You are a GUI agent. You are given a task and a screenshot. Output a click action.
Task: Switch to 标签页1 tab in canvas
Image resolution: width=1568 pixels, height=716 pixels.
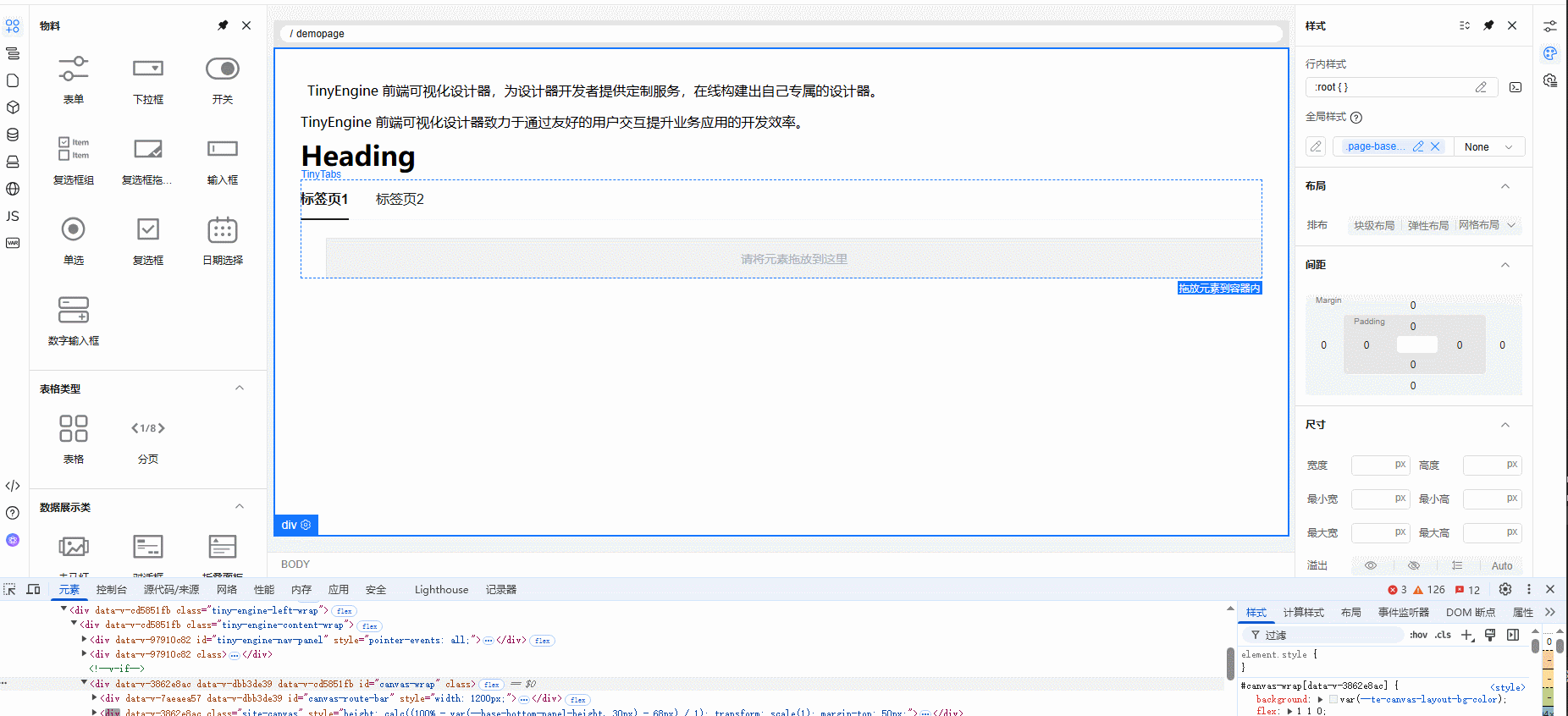(x=324, y=199)
